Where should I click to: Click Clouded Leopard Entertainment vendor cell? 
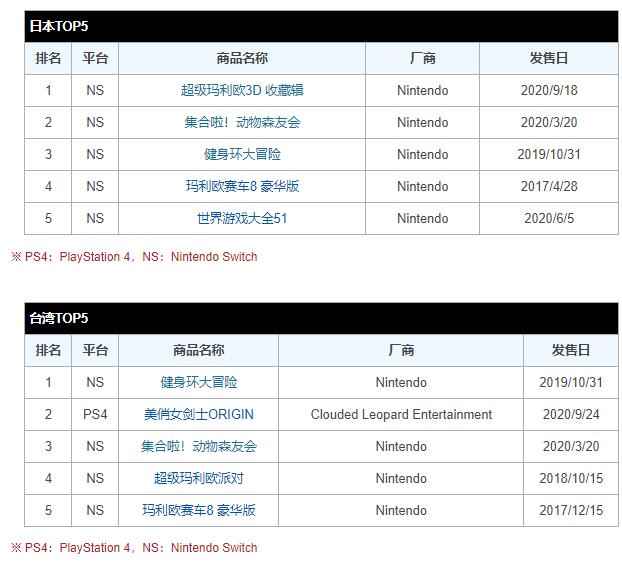[401, 415]
